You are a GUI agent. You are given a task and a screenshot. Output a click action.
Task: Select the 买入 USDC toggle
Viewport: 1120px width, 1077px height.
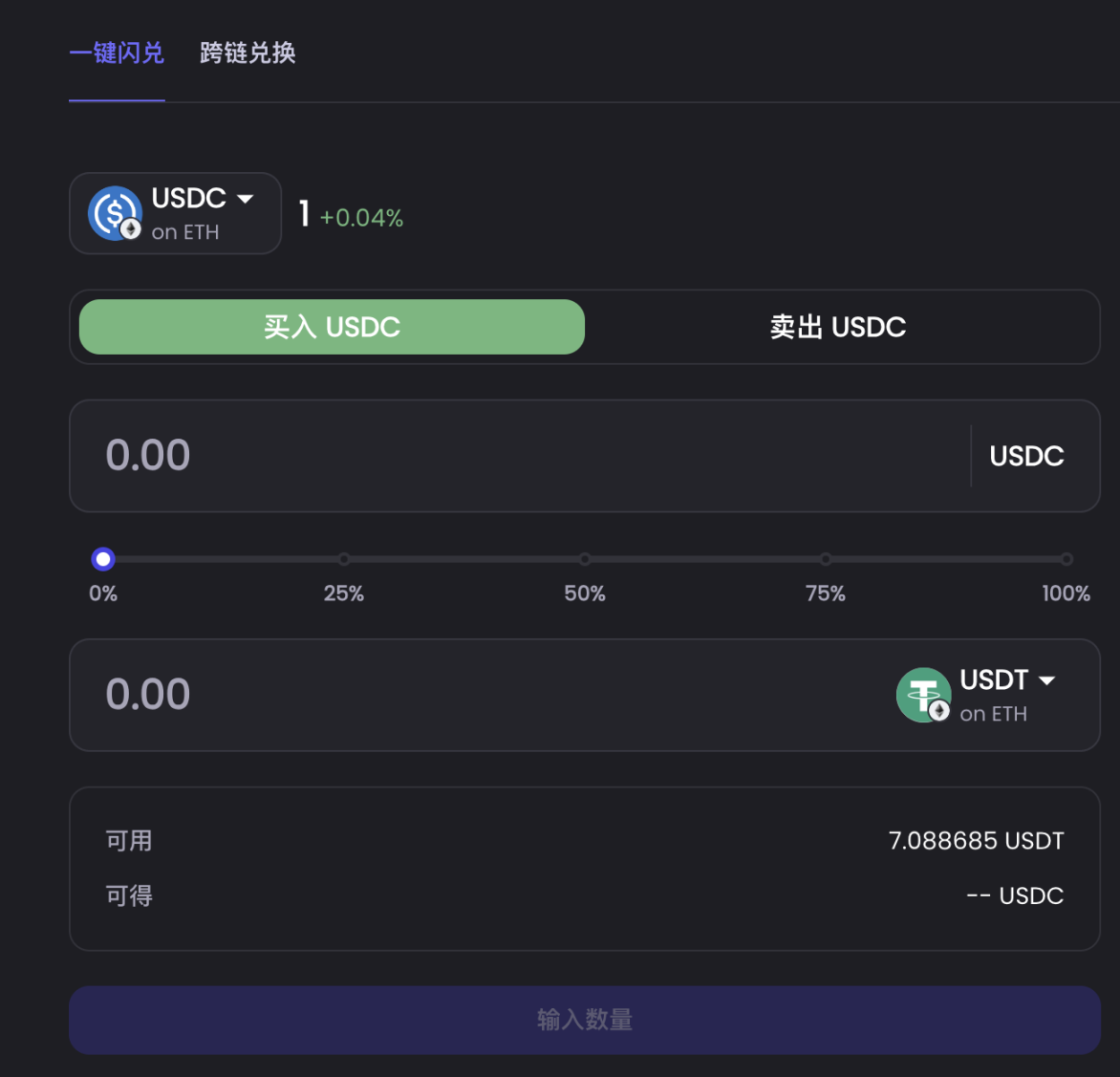tap(332, 327)
